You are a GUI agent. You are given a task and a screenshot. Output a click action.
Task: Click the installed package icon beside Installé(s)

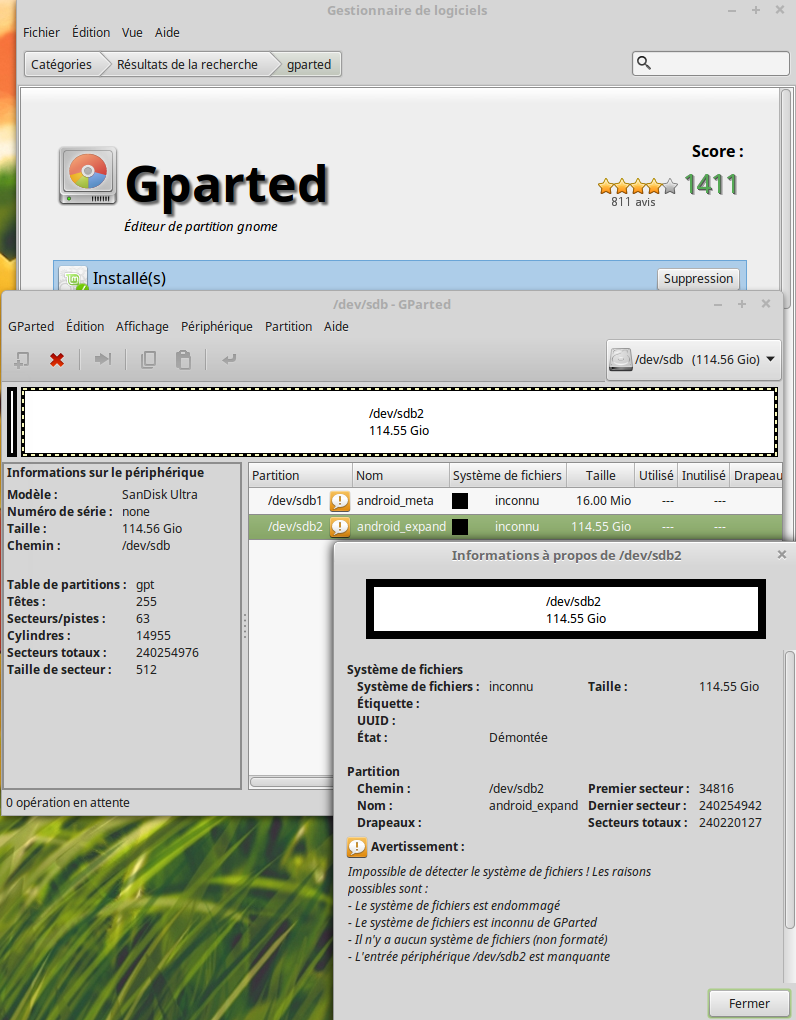pyautogui.click(x=73, y=278)
